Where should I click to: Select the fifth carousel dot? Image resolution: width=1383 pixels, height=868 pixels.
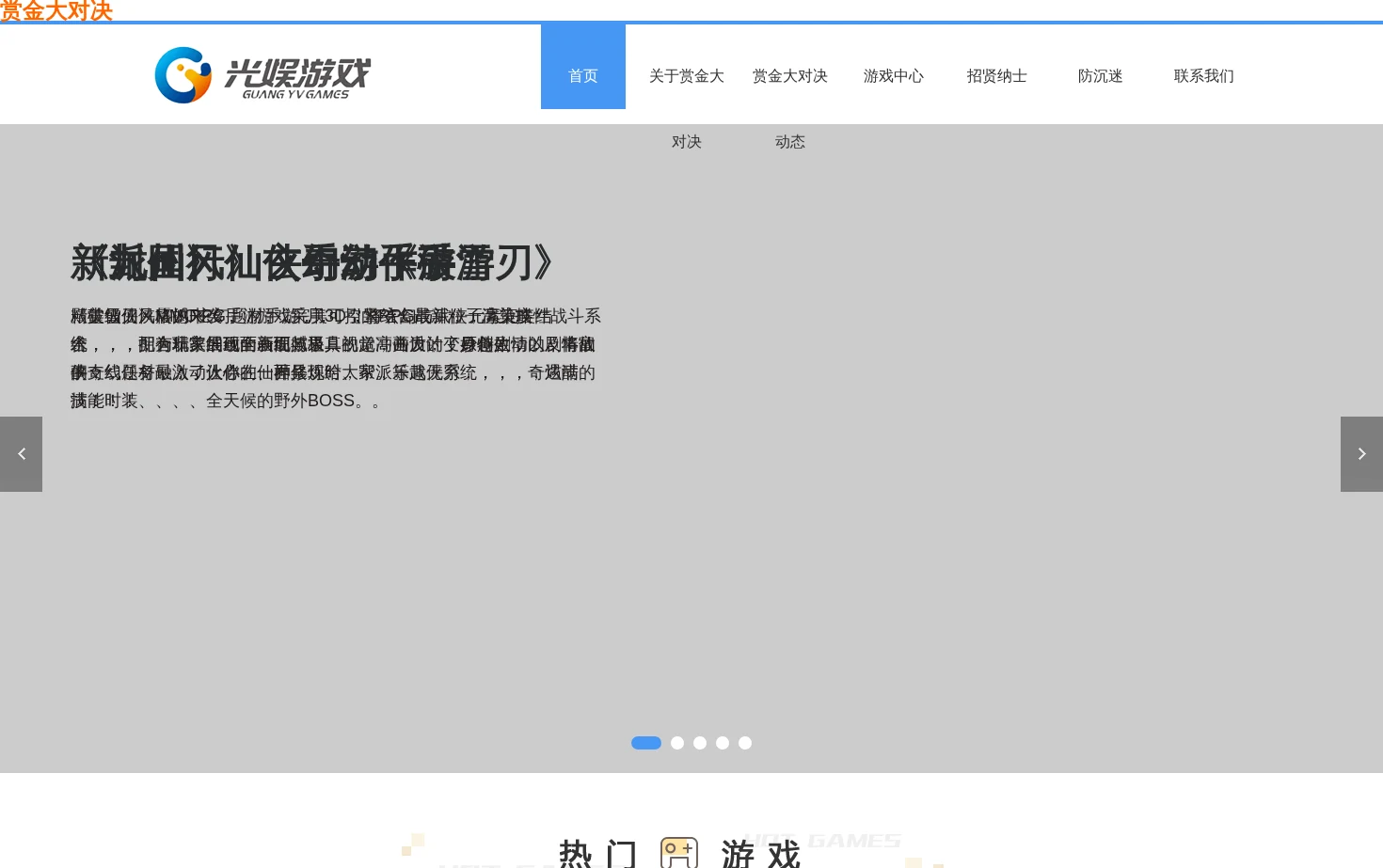[x=745, y=743]
